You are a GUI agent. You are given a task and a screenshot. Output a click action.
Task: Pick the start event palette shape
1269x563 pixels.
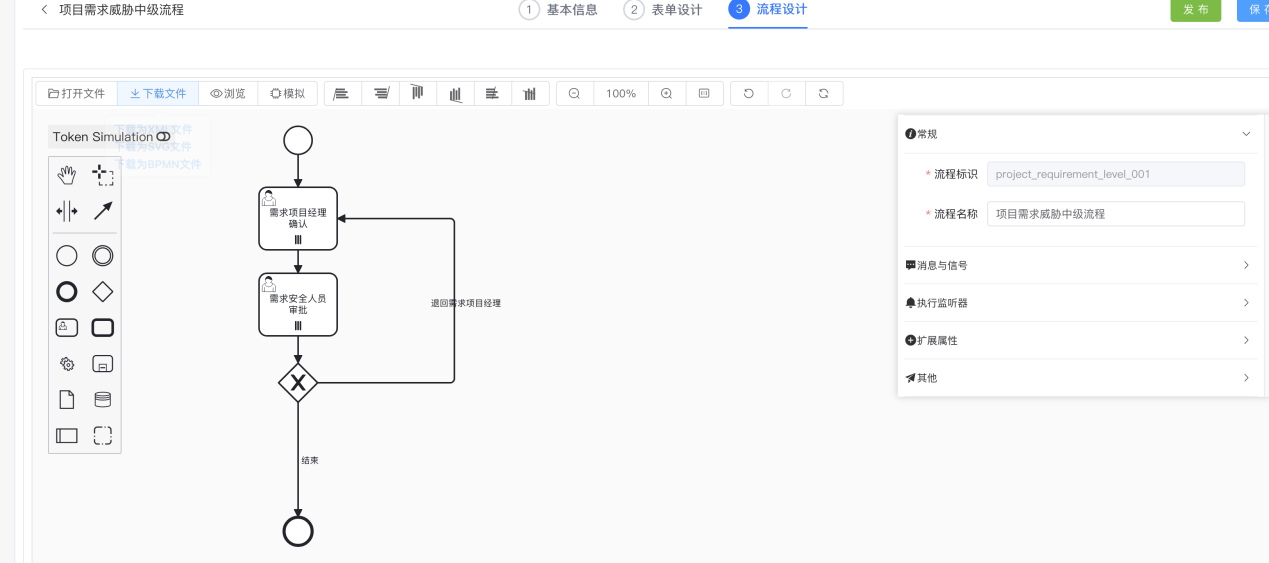tap(67, 256)
